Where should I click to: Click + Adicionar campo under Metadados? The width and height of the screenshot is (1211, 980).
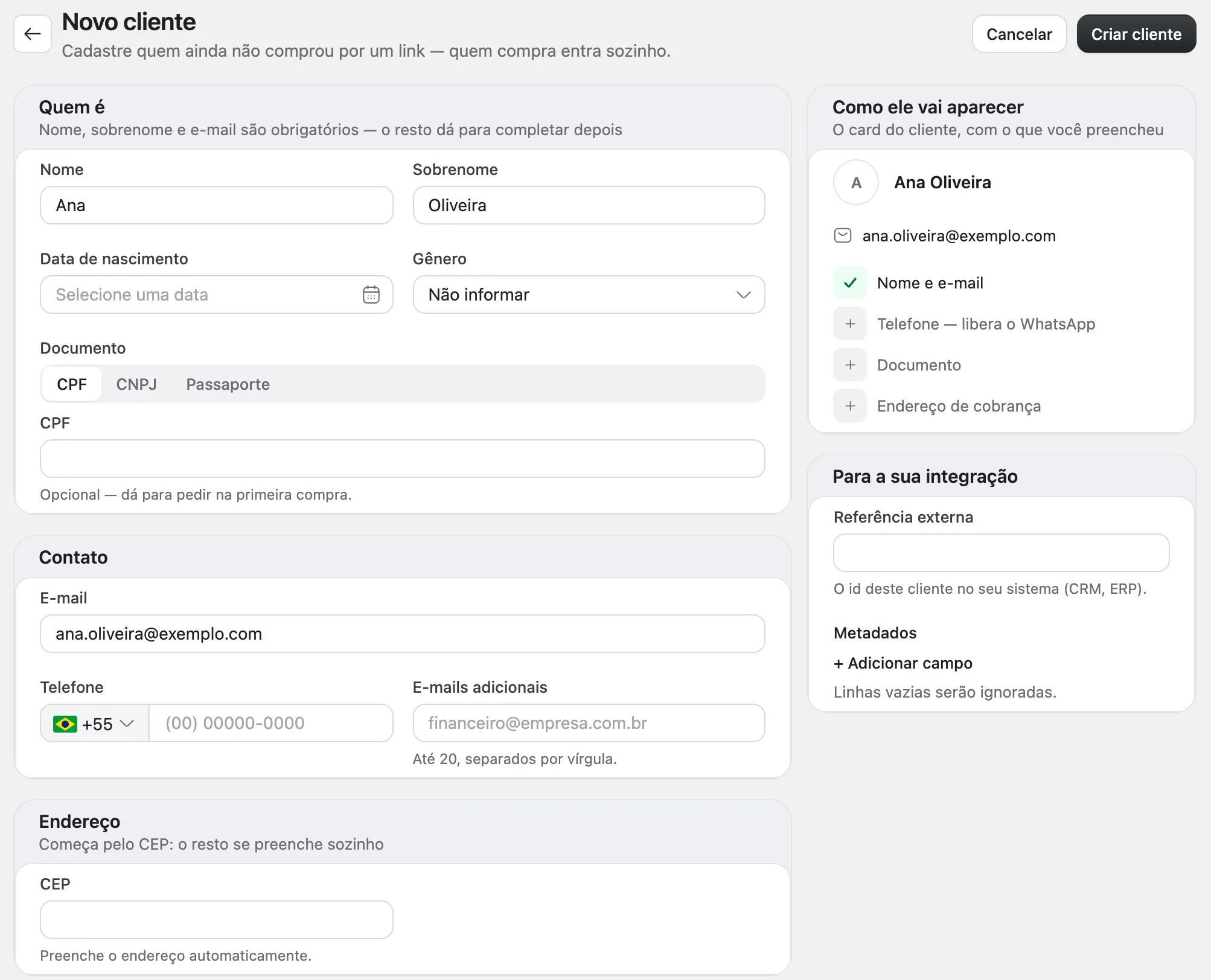pyautogui.click(x=903, y=663)
